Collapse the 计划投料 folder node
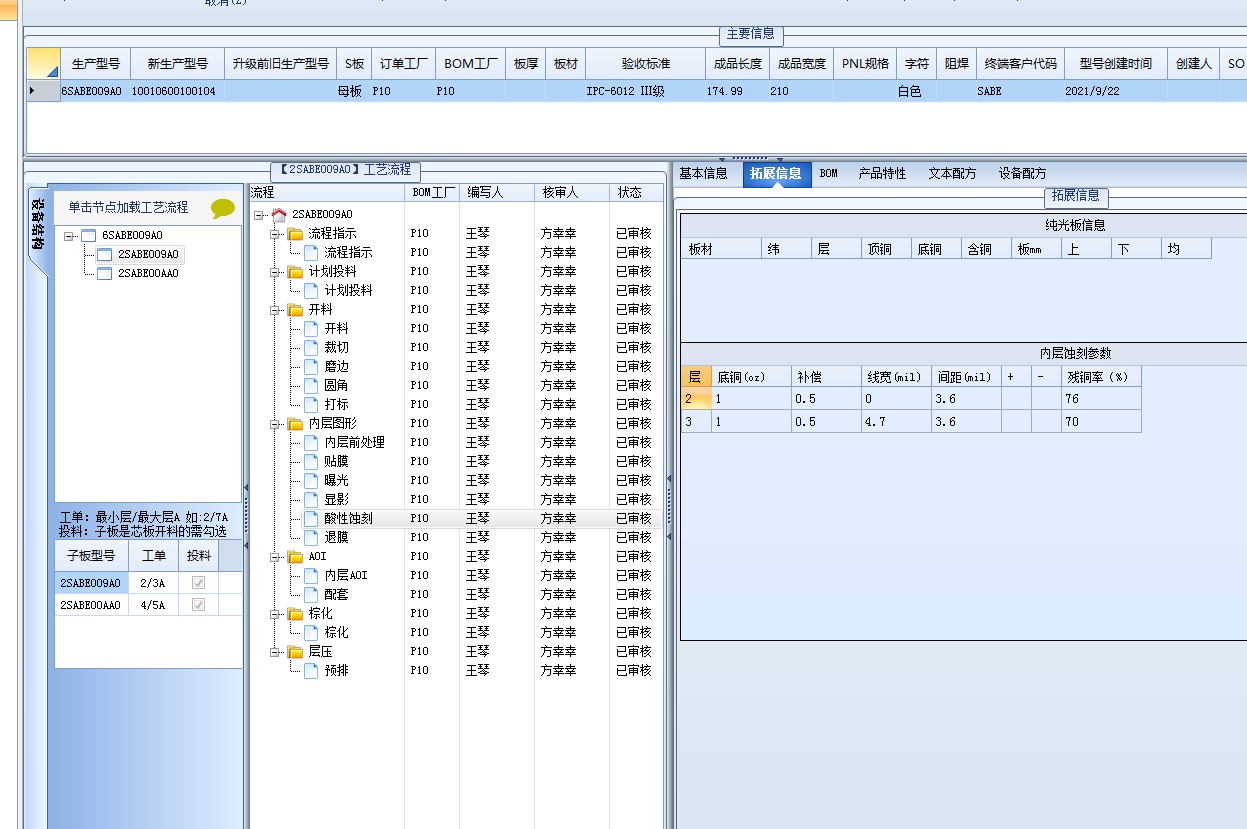The height and width of the screenshot is (829, 1247). (x=275, y=271)
